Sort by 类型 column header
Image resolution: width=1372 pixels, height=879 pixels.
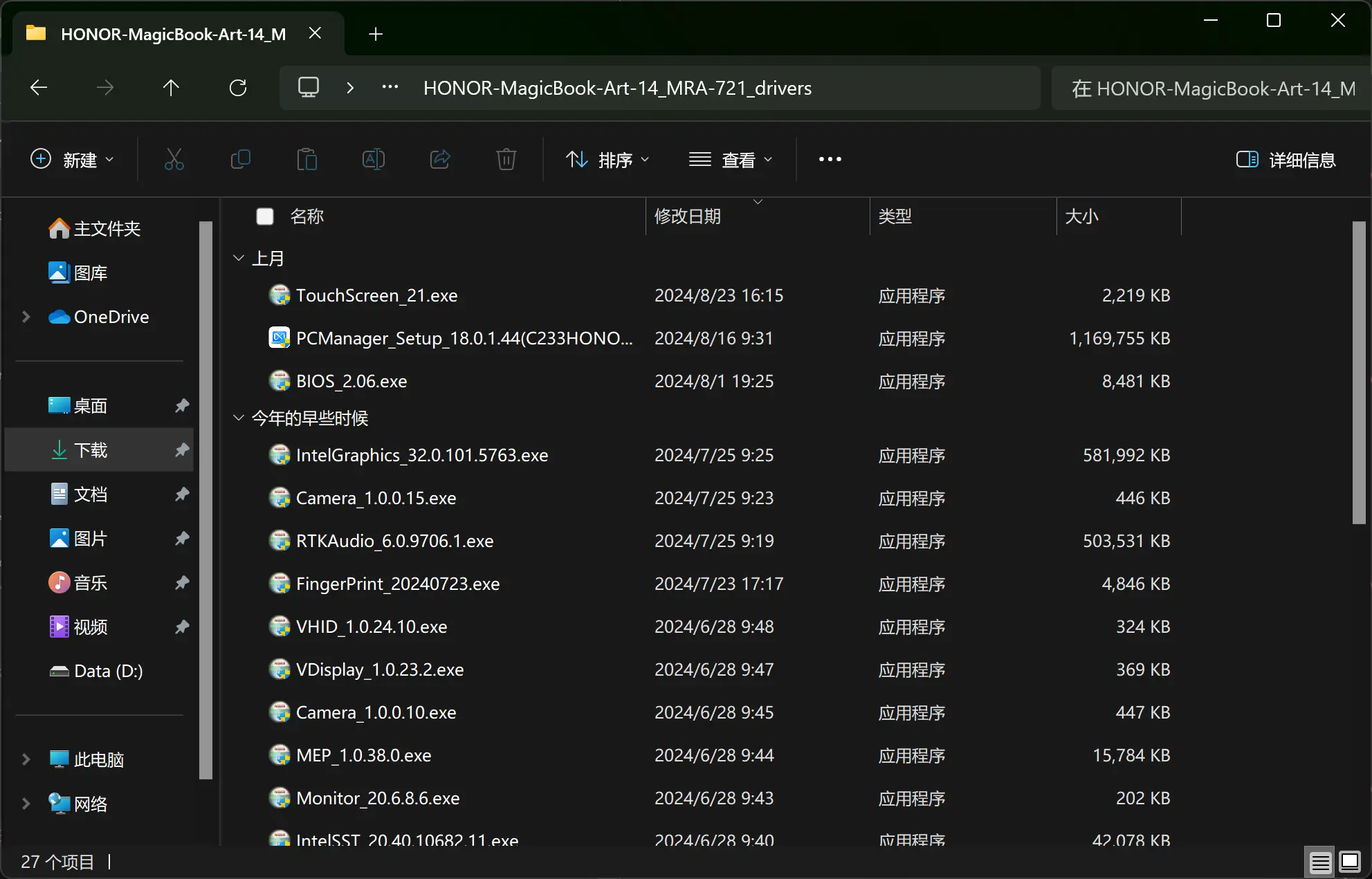tap(895, 216)
